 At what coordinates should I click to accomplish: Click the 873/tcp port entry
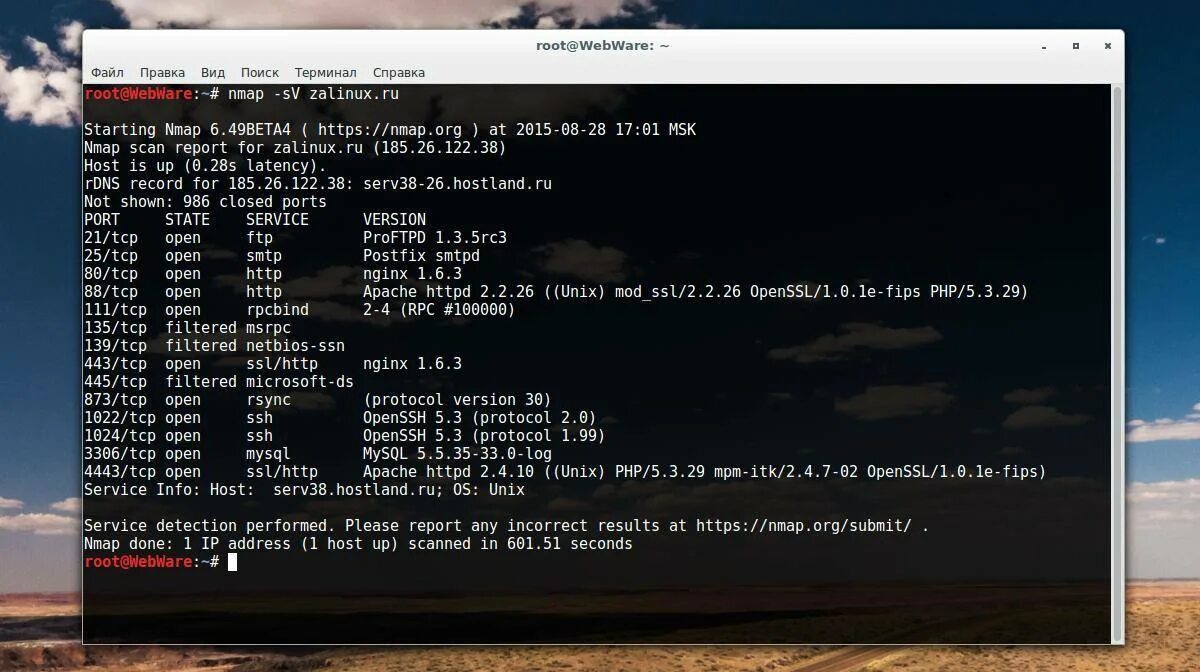(115, 400)
